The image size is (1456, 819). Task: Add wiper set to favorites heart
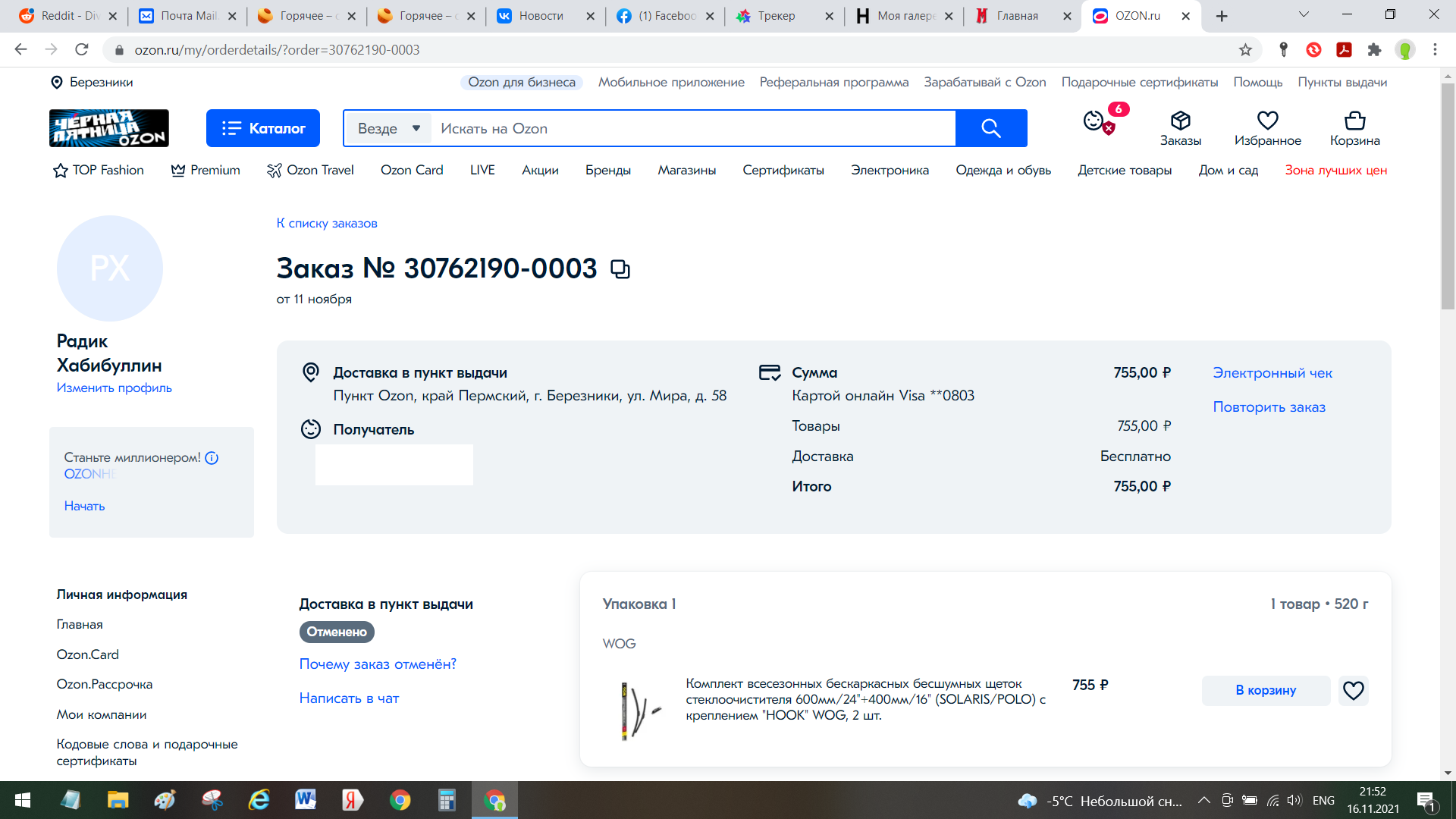(1353, 690)
